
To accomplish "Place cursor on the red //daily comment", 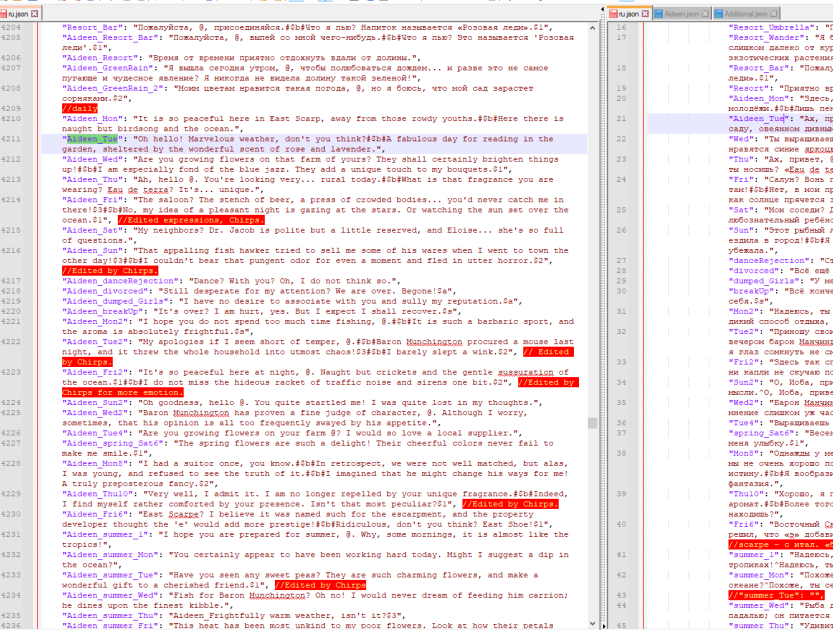I will [80, 108].
